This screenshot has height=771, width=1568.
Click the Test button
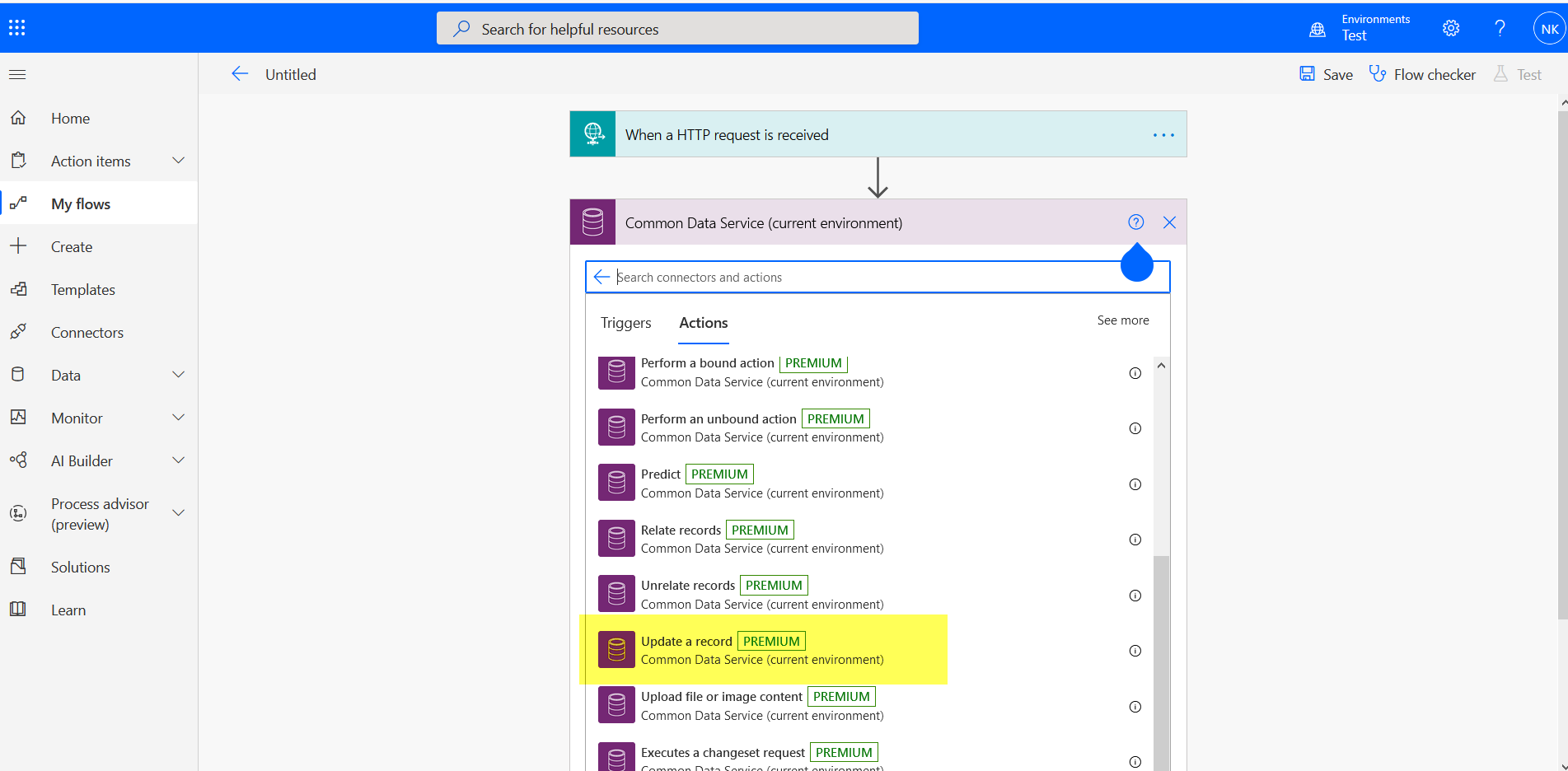coord(1517,74)
